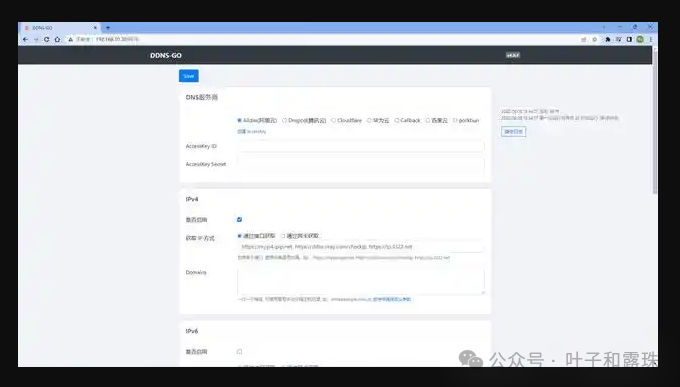The width and height of the screenshot is (680, 387).
Task: Click the DDNS-GO header title
Action: (x=166, y=56)
